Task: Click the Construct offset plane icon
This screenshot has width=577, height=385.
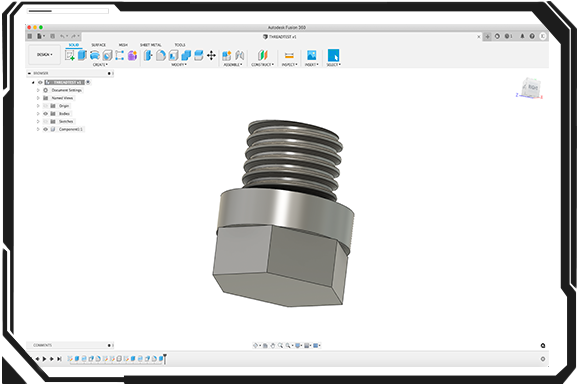Action: [262, 56]
